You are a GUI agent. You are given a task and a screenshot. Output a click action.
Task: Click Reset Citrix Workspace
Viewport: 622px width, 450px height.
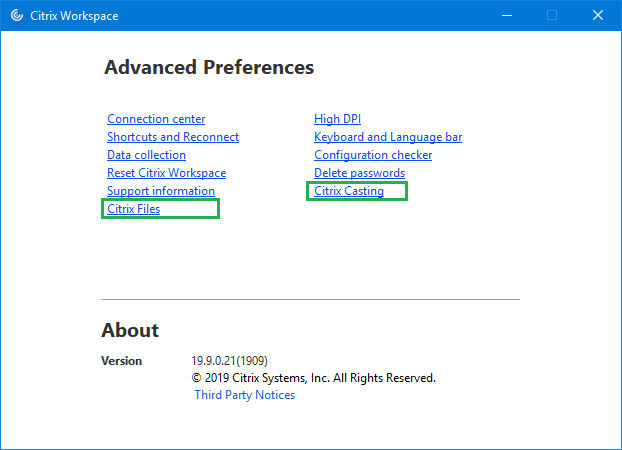[166, 173]
